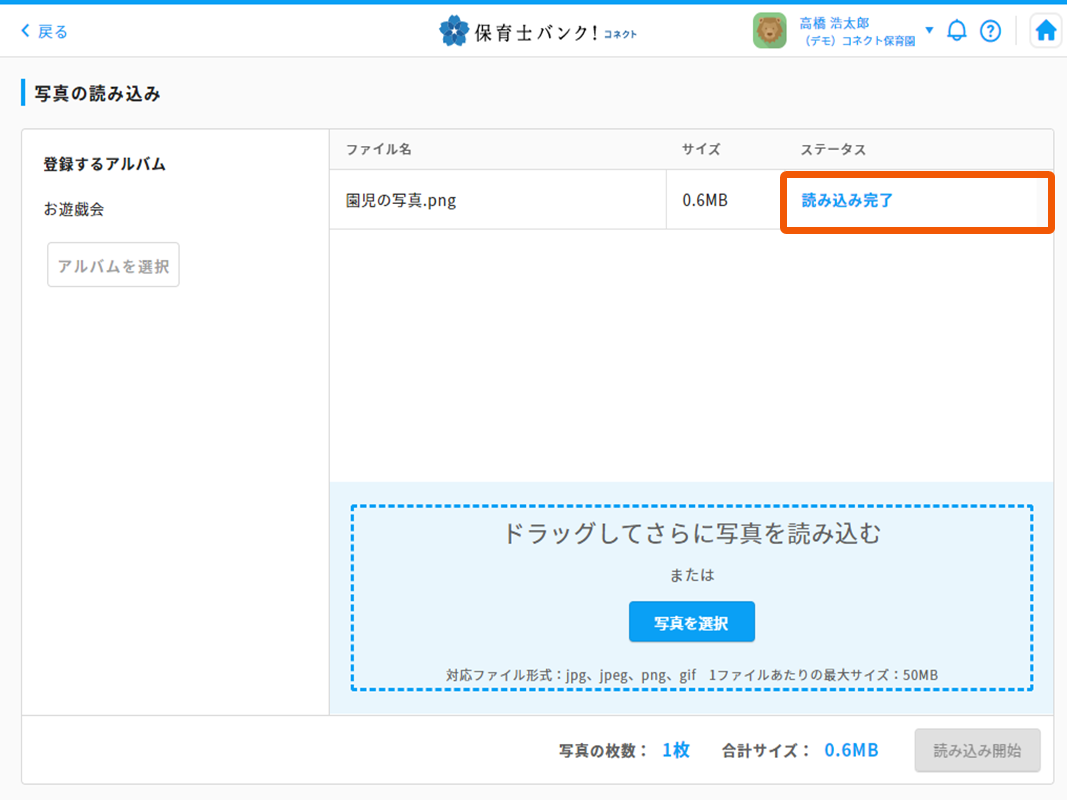This screenshot has width=1067, height=800.
Task: Click the user name 高橋 浩太郎
Action: [x=834, y=23]
